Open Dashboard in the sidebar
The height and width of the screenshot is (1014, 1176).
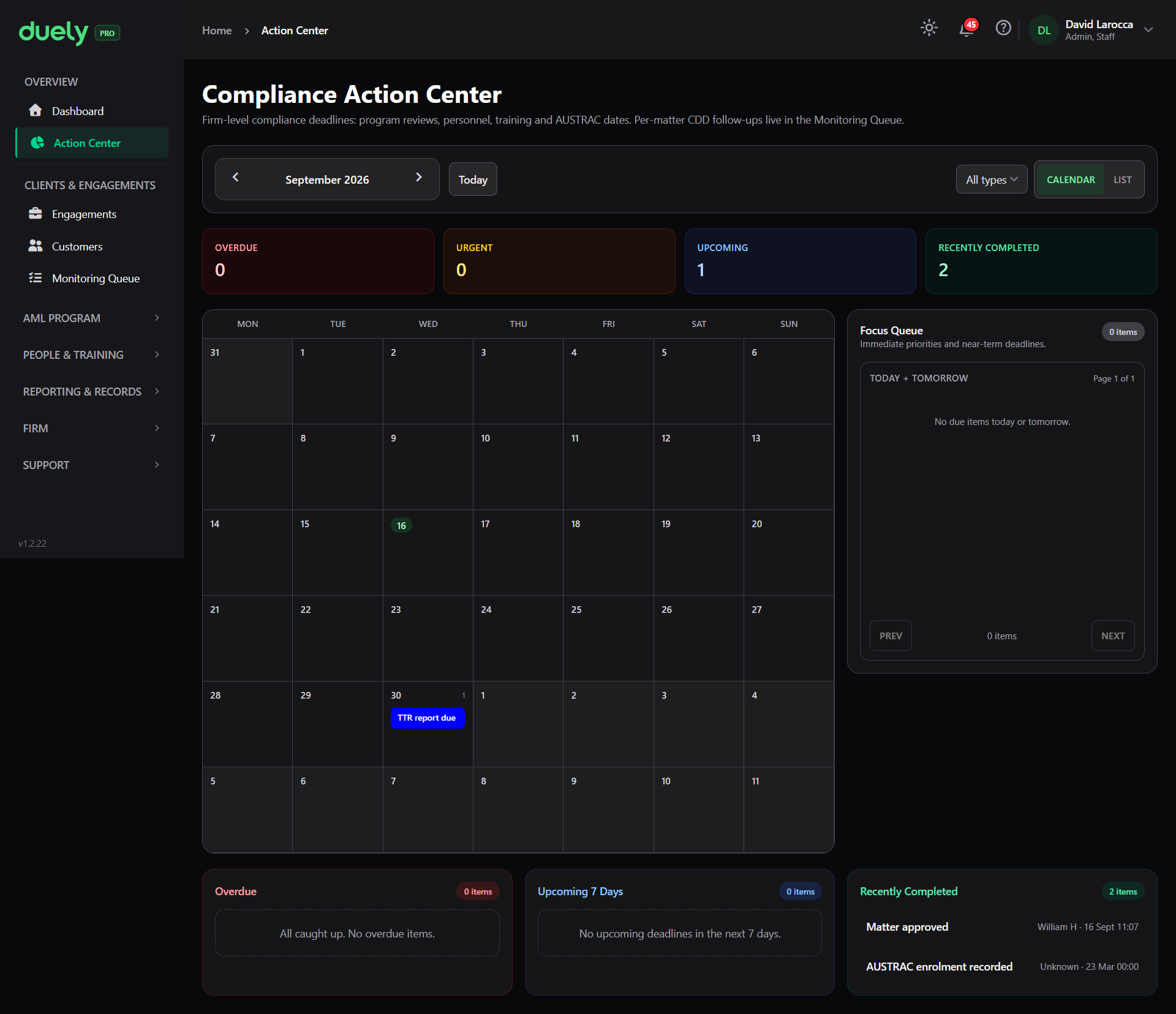92,111
